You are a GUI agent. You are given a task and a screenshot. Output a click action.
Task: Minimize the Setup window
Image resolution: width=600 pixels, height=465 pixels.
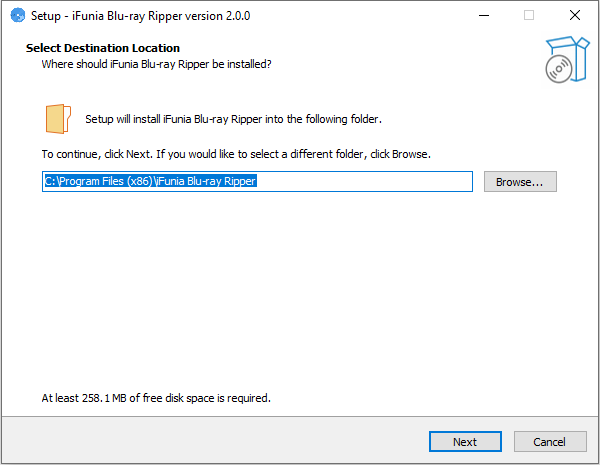click(482, 15)
